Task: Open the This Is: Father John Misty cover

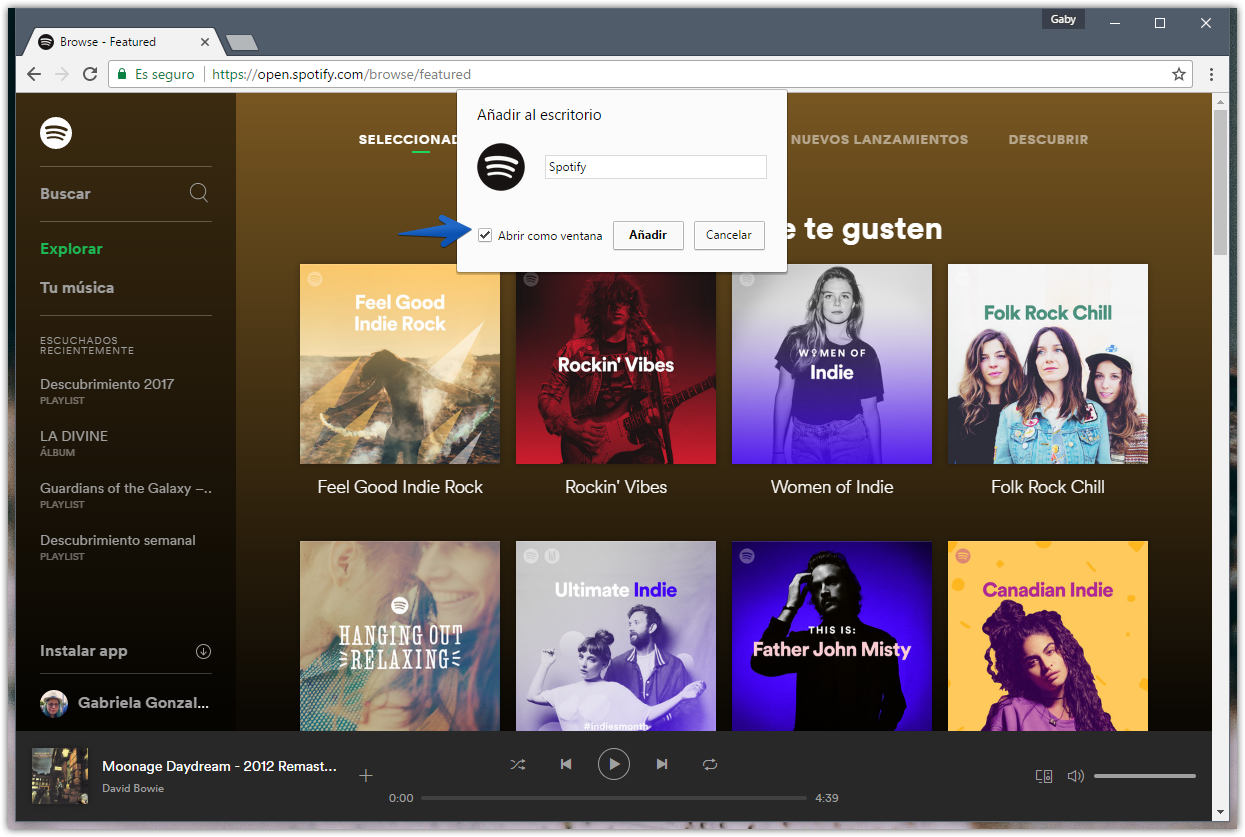Action: [x=832, y=636]
